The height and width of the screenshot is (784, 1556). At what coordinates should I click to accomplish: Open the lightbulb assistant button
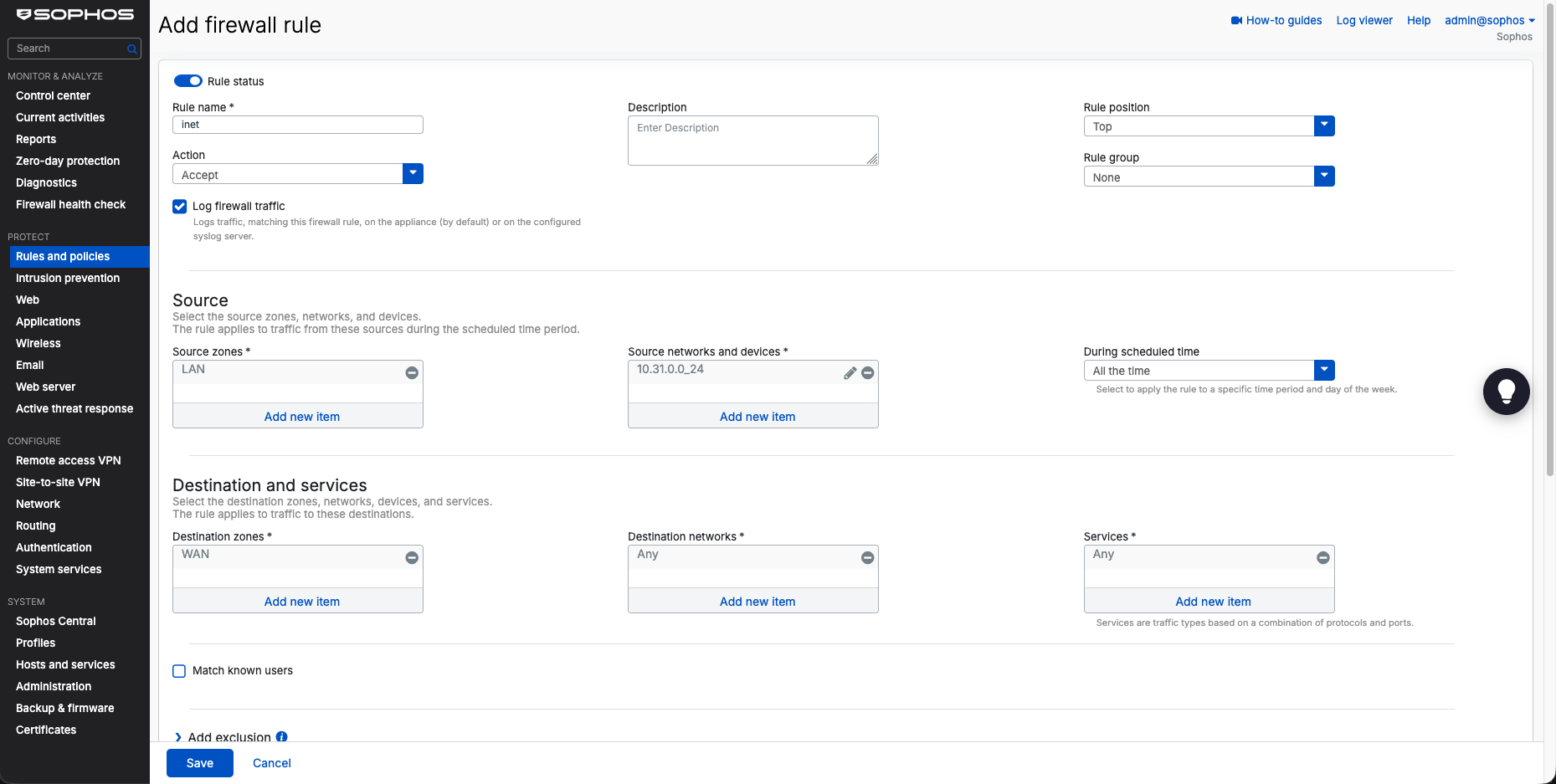[1507, 392]
